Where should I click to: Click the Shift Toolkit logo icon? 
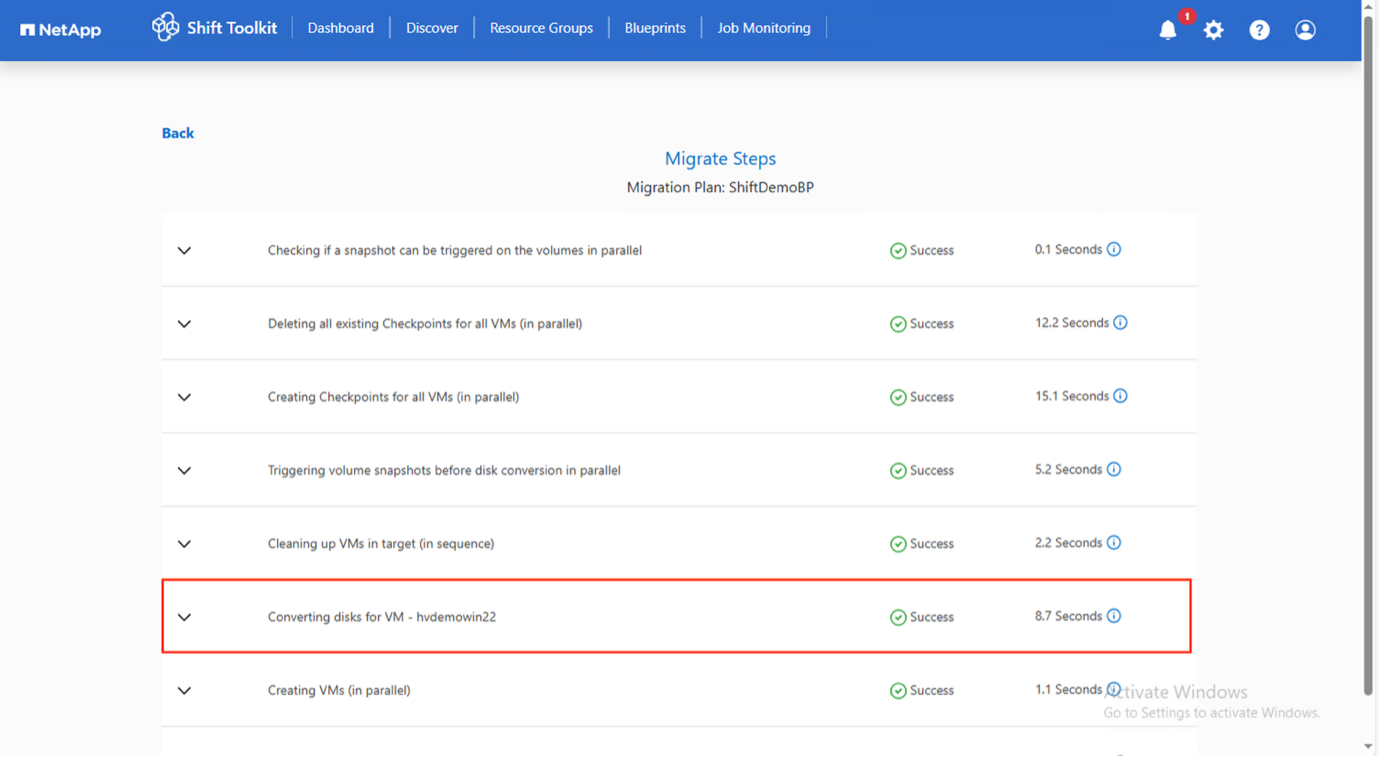[165, 27]
